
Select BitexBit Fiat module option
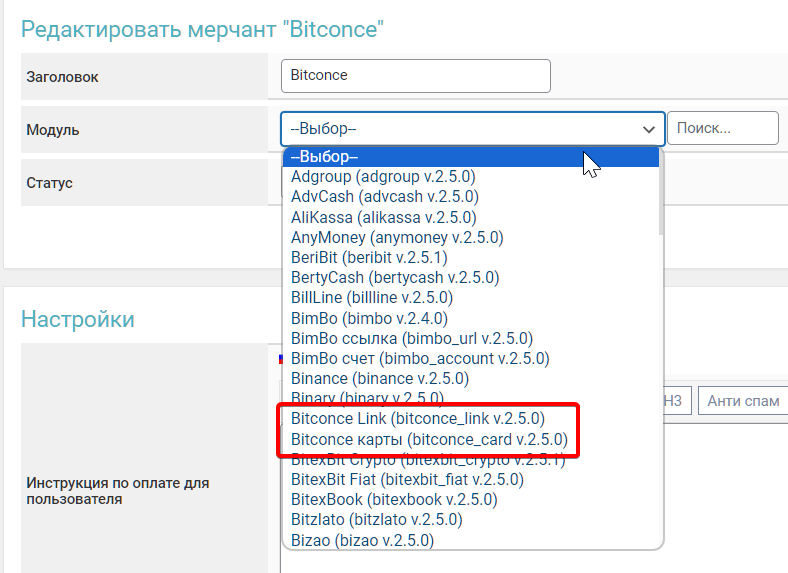407,480
